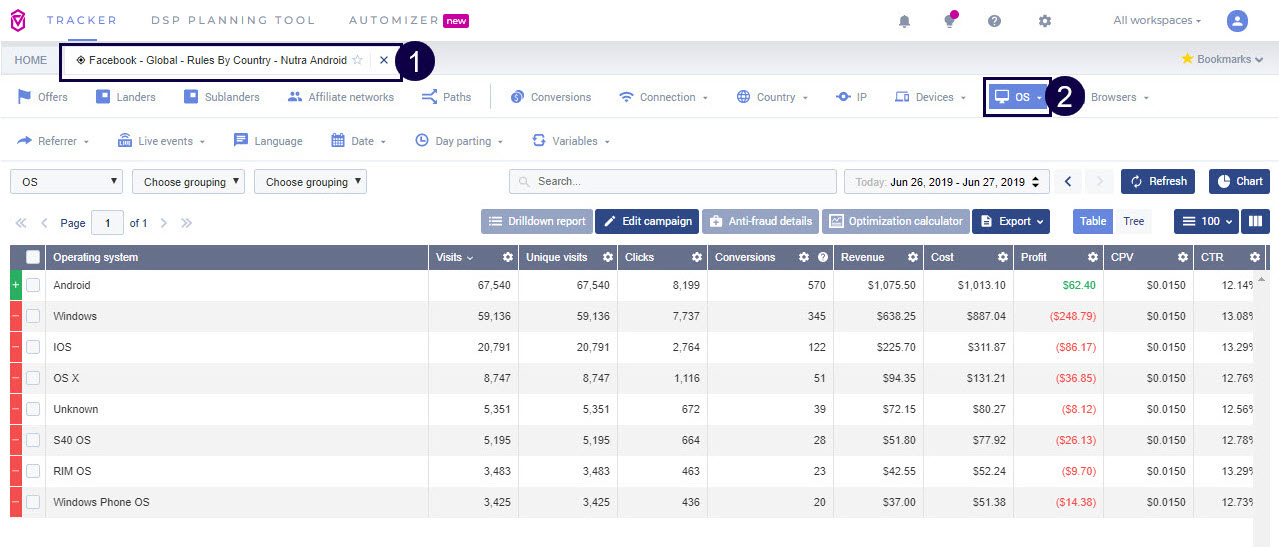Click the notifications bell icon
The image size is (1279, 547).
904,21
